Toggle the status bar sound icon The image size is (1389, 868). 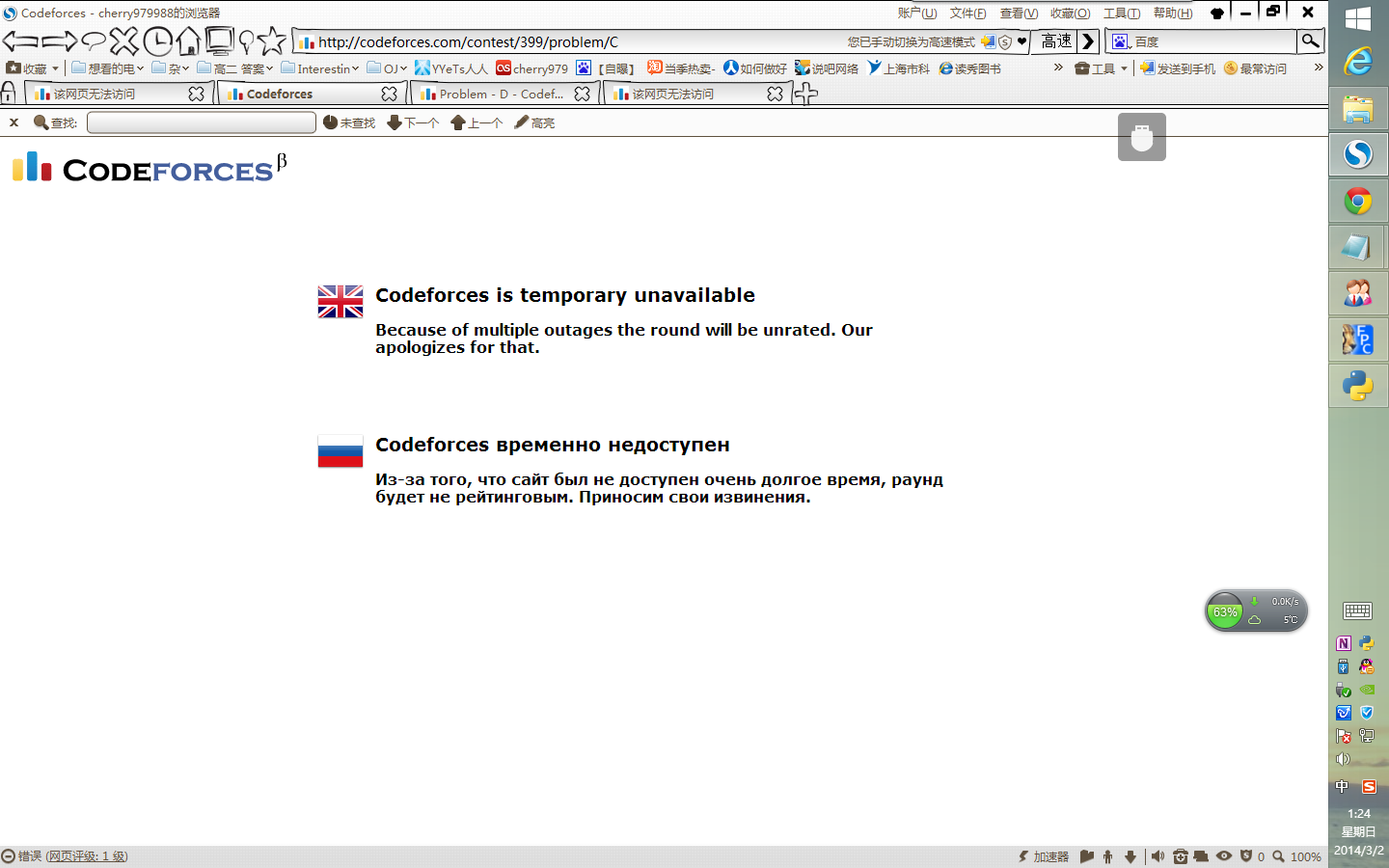(x=1157, y=856)
